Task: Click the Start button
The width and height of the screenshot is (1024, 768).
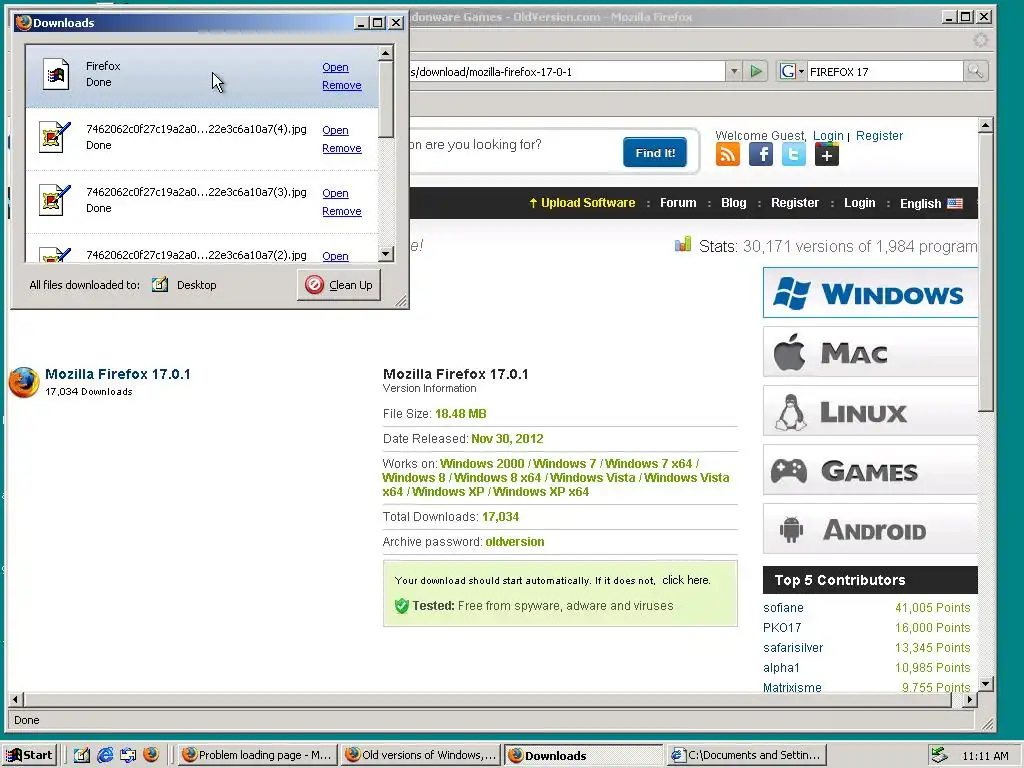Action: [29, 755]
